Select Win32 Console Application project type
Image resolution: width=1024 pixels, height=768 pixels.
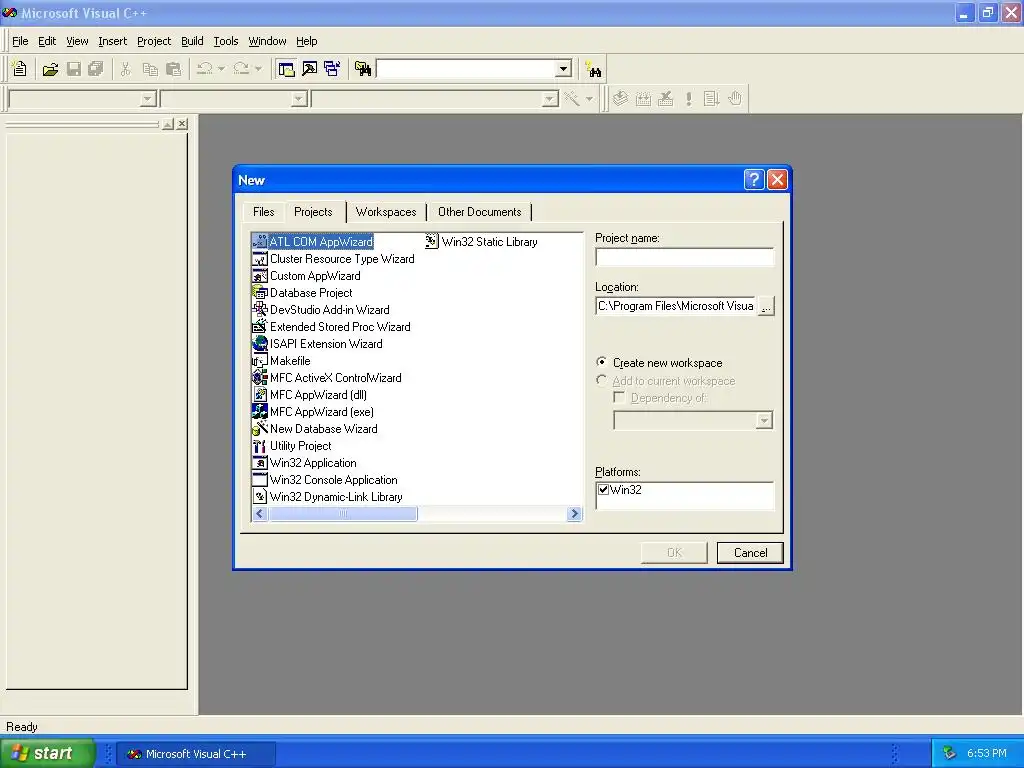[325, 479]
